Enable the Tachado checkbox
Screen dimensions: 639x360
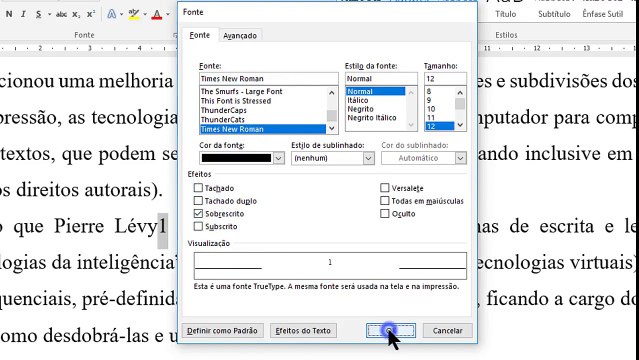click(x=198, y=188)
